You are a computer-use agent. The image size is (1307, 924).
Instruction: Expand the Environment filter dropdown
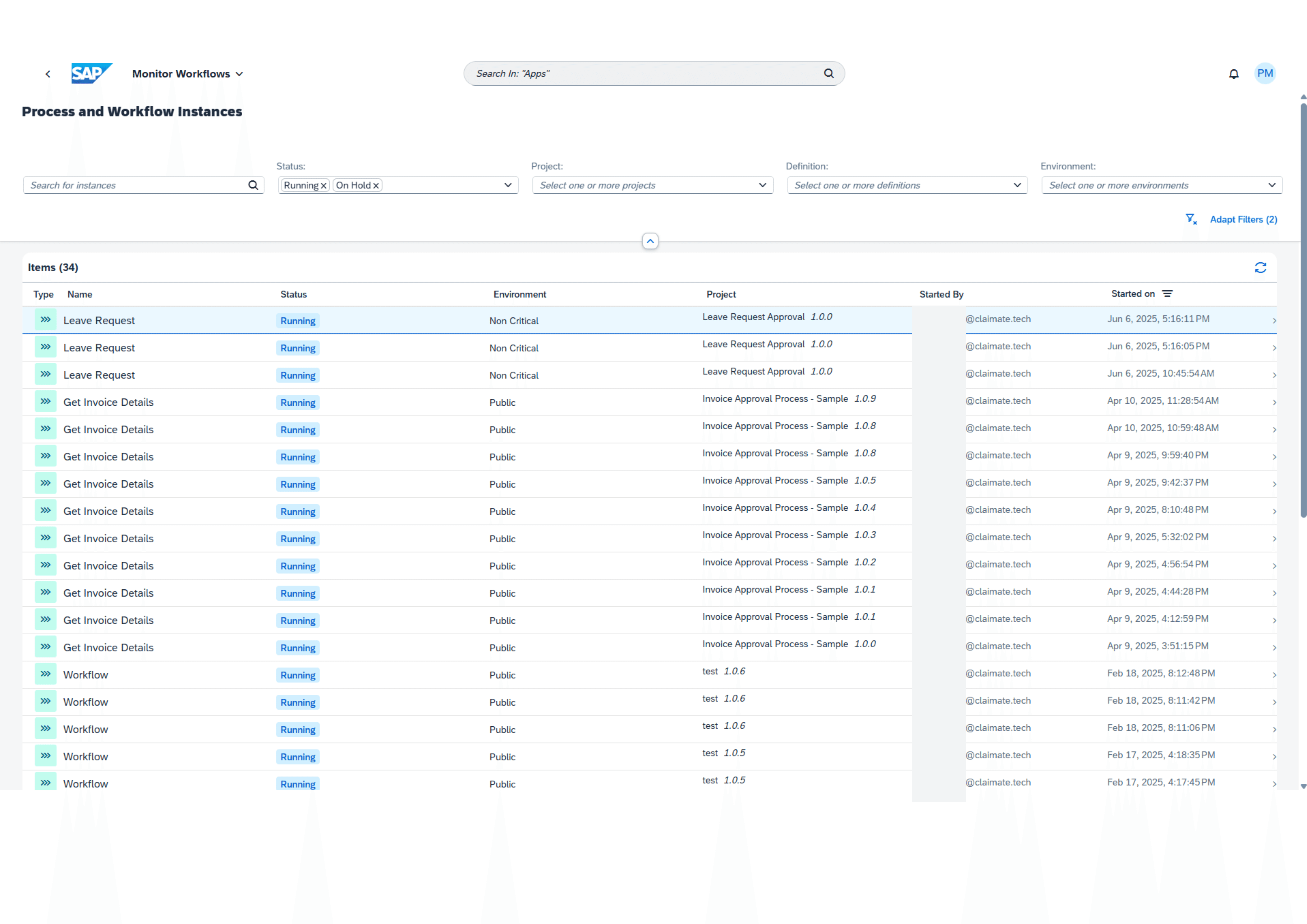coord(1272,185)
